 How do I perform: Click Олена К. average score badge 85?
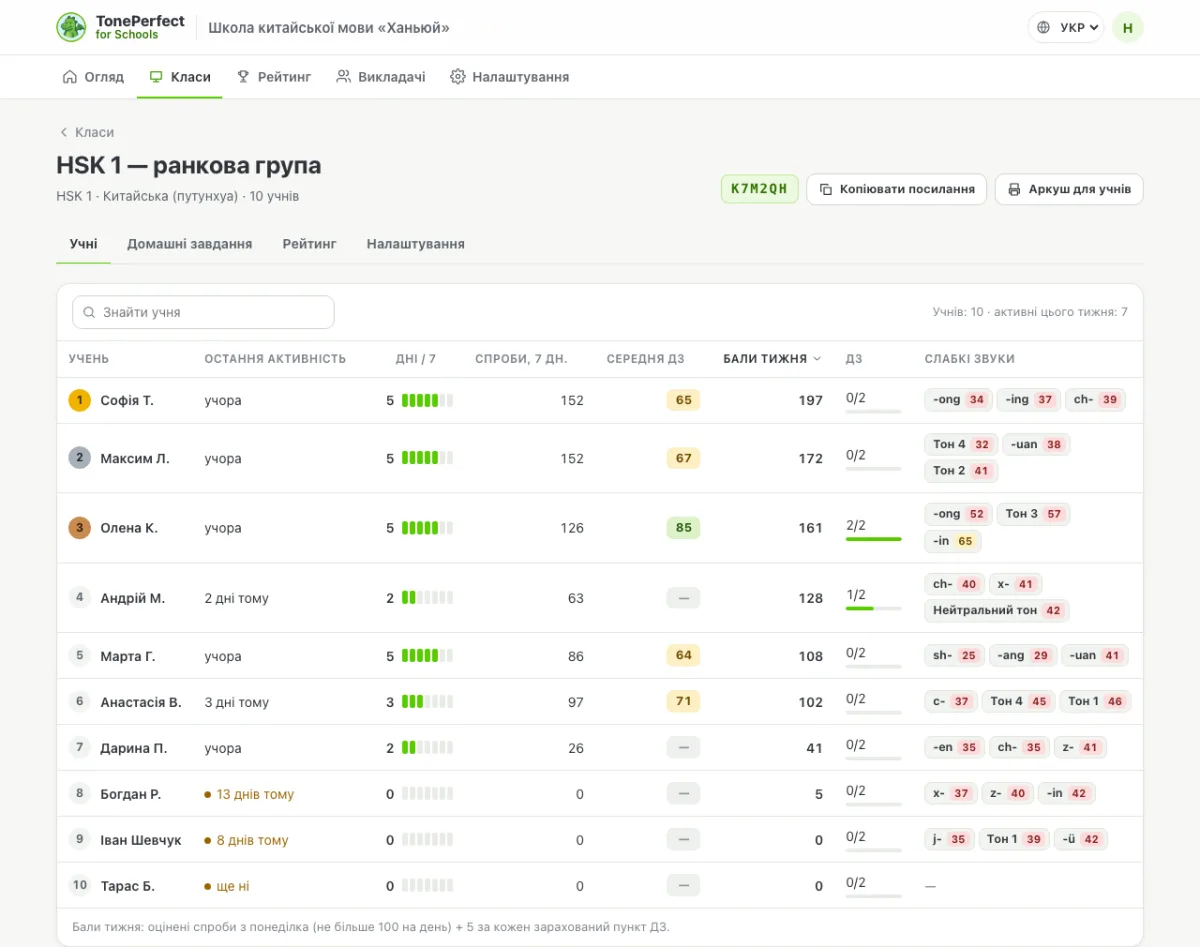click(x=683, y=528)
